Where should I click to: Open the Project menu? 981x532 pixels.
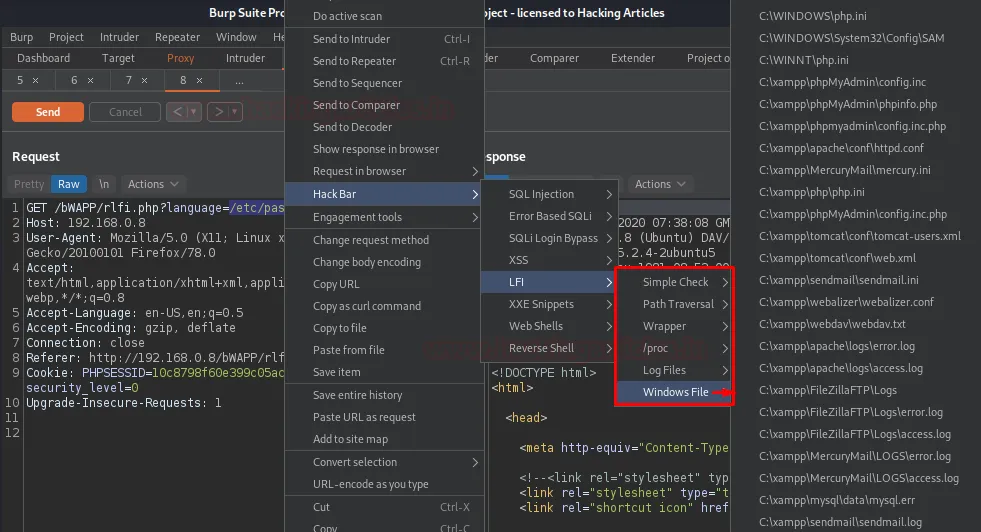[66, 37]
